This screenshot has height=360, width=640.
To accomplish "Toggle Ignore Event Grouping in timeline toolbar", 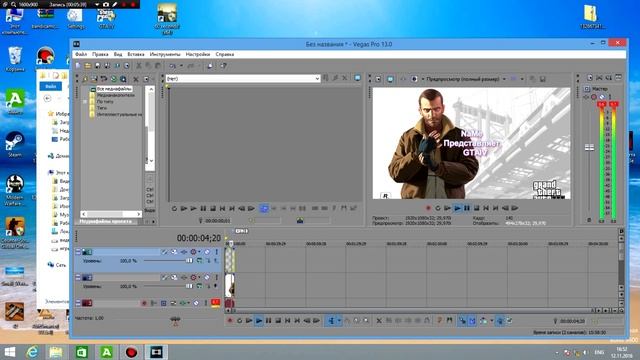I will pyautogui.click(x=510, y=321).
